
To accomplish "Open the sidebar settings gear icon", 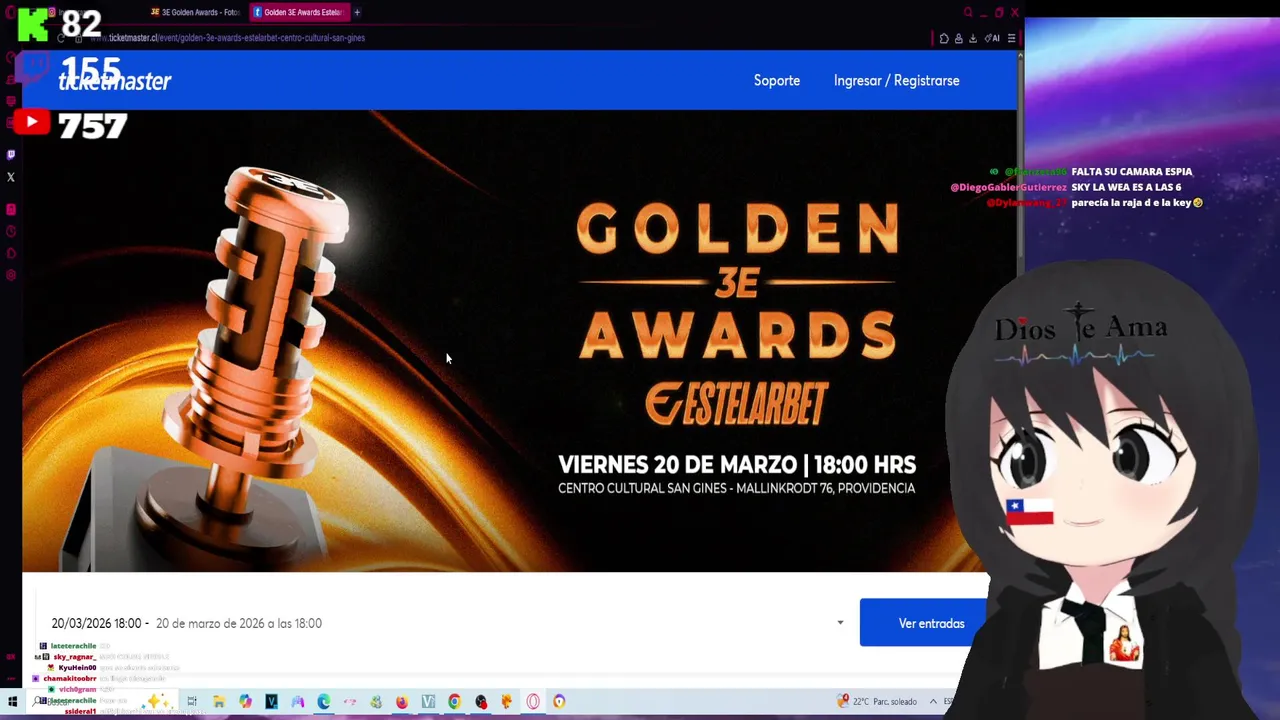I will pyautogui.click(x=11, y=275).
